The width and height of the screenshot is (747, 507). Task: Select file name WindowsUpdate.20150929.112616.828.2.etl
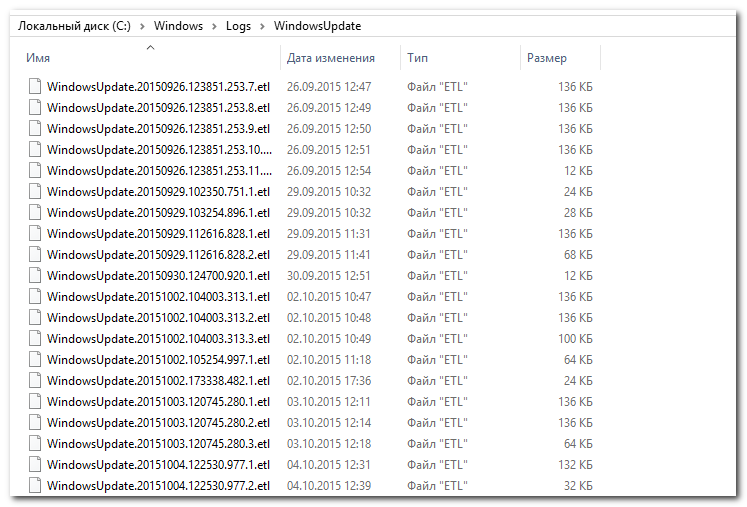(158, 254)
